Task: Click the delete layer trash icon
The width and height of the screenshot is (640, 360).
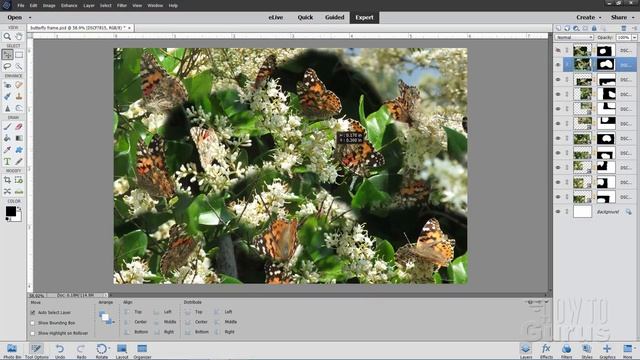Action: pos(624,28)
